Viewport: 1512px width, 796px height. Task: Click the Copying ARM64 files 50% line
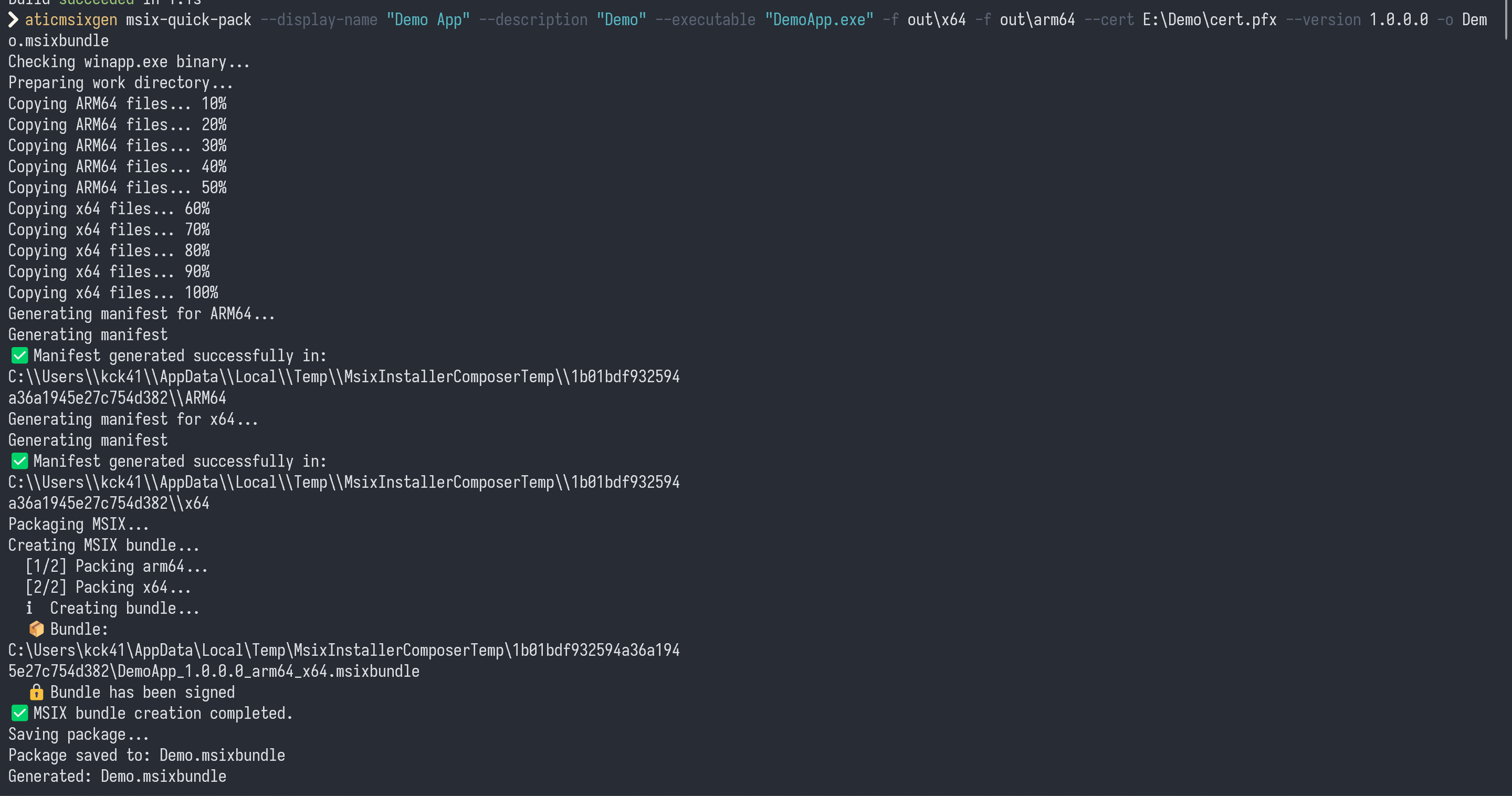118,188
